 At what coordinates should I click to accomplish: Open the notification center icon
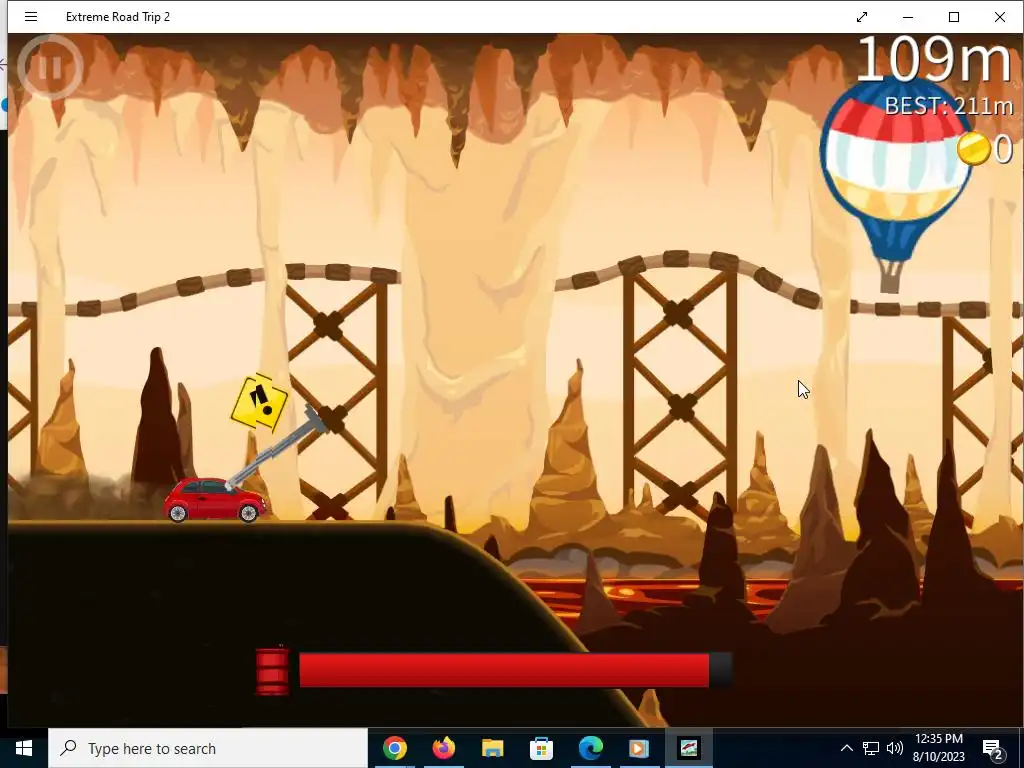tap(993, 748)
